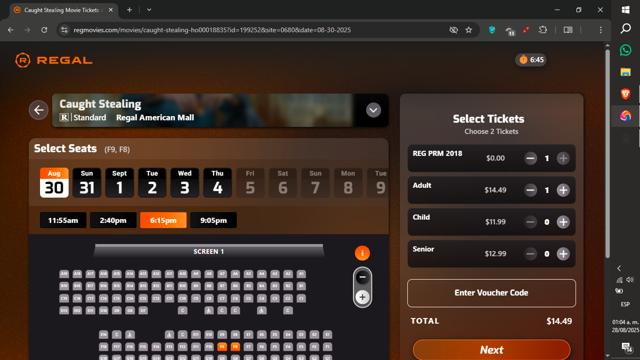This screenshot has height=360, width=640.
Task: Click the page vertical scrollbar
Action: click(x=607, y=153)
